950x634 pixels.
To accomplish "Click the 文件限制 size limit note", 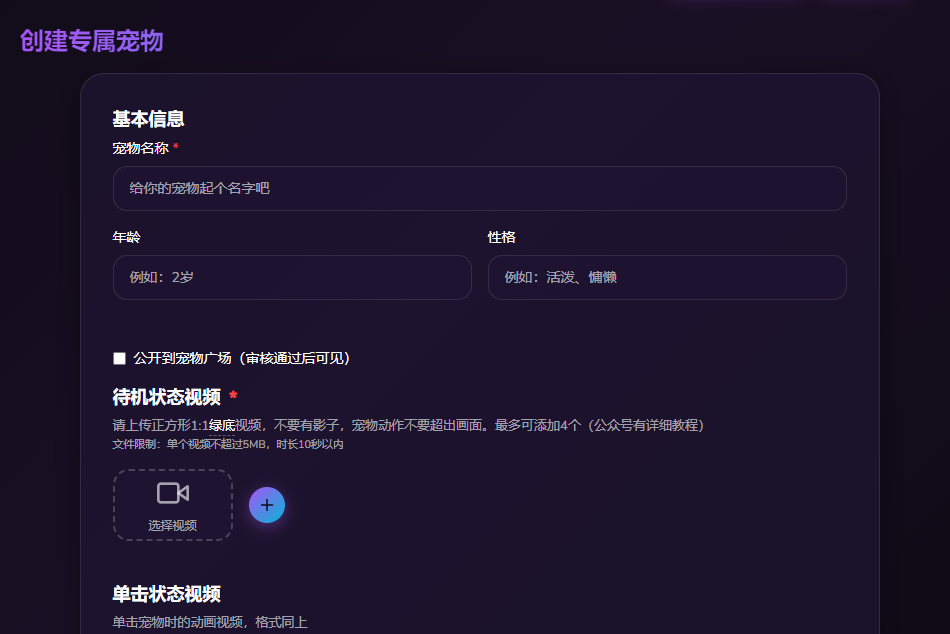I will [x=228, y=444].
